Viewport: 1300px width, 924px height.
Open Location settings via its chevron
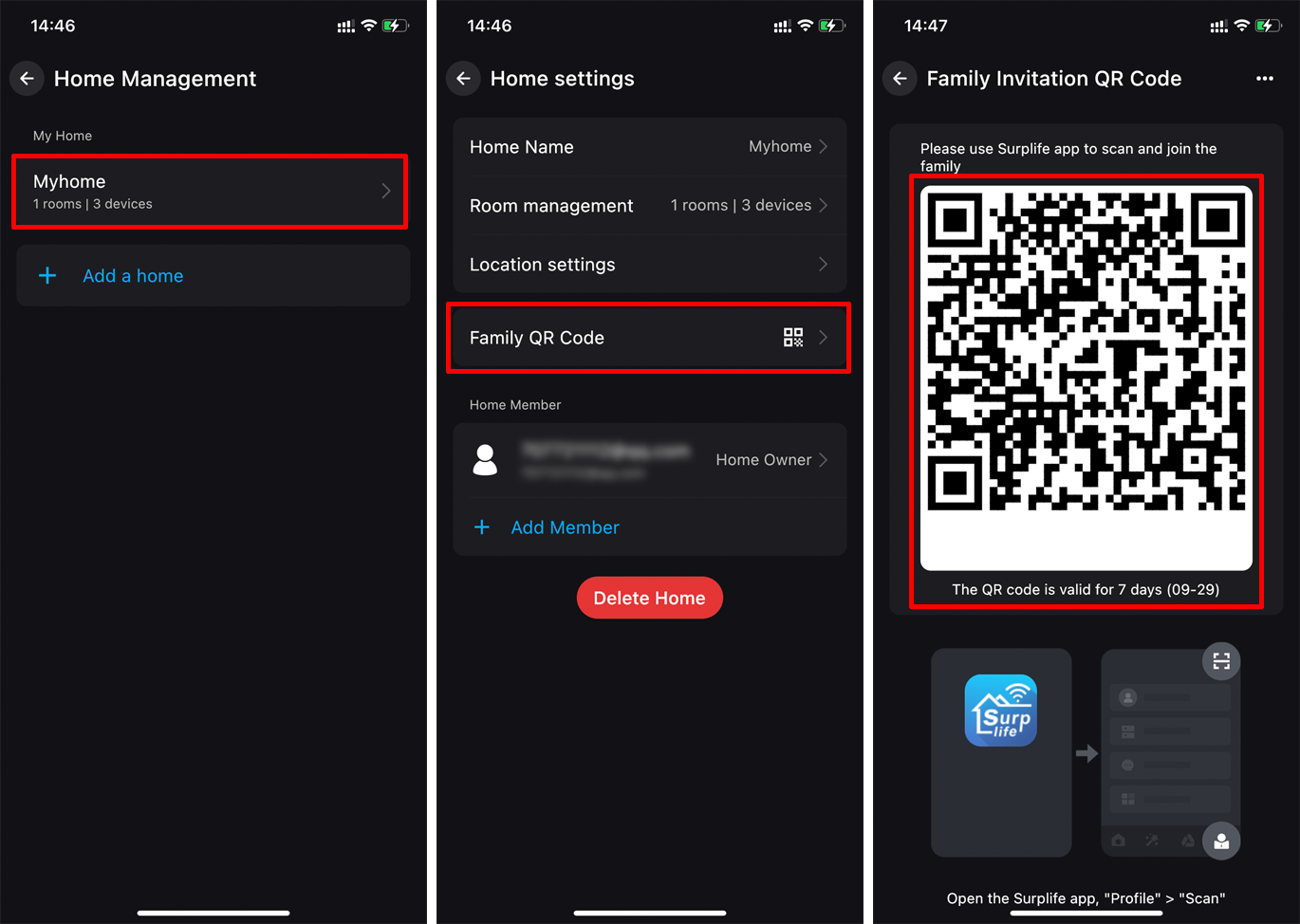point(824,265)
